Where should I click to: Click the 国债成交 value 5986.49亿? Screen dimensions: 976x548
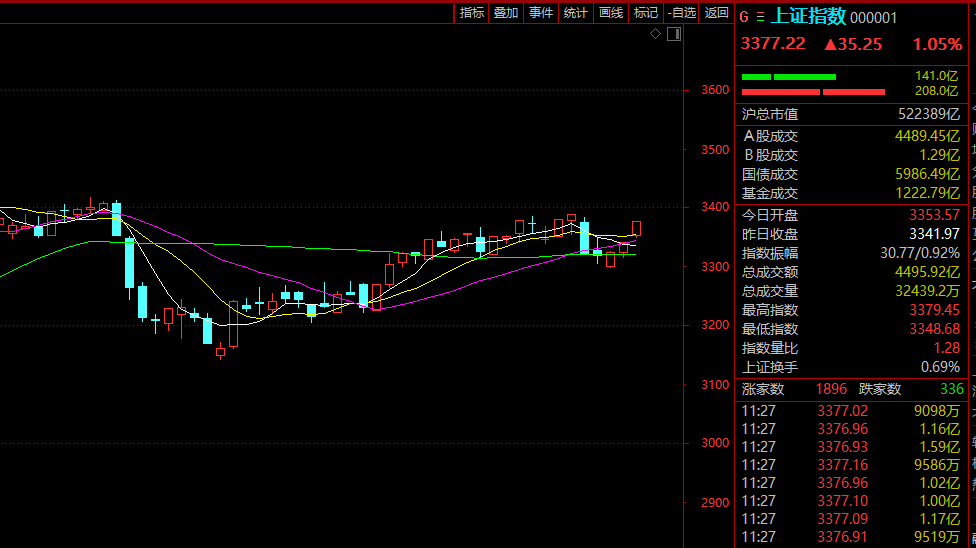click(927, 174)
